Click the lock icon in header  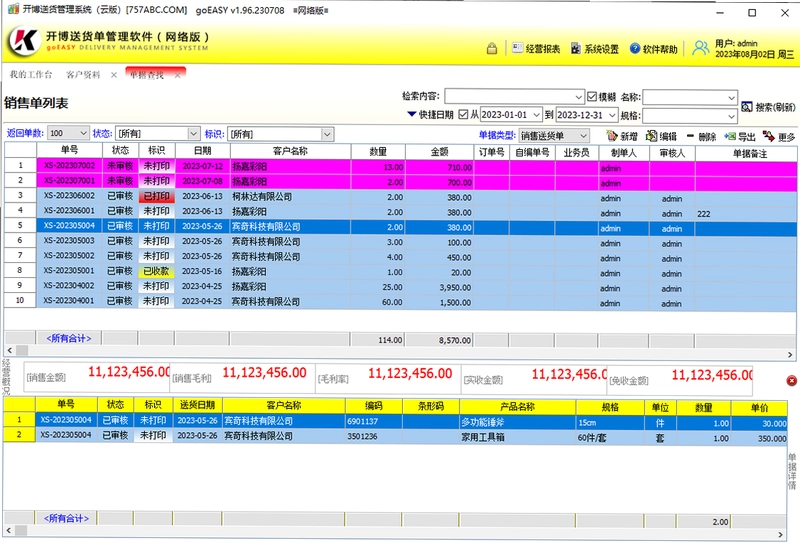coord(492,49)
